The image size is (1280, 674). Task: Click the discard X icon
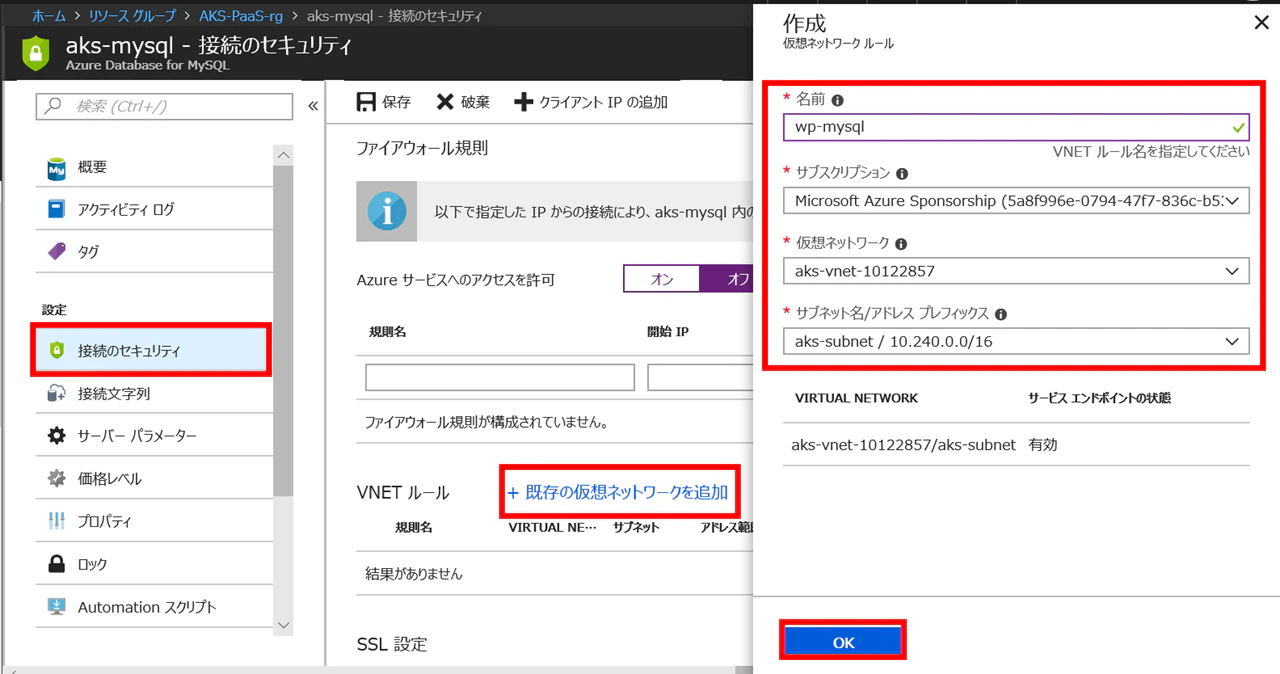click(x=445, y=102)
